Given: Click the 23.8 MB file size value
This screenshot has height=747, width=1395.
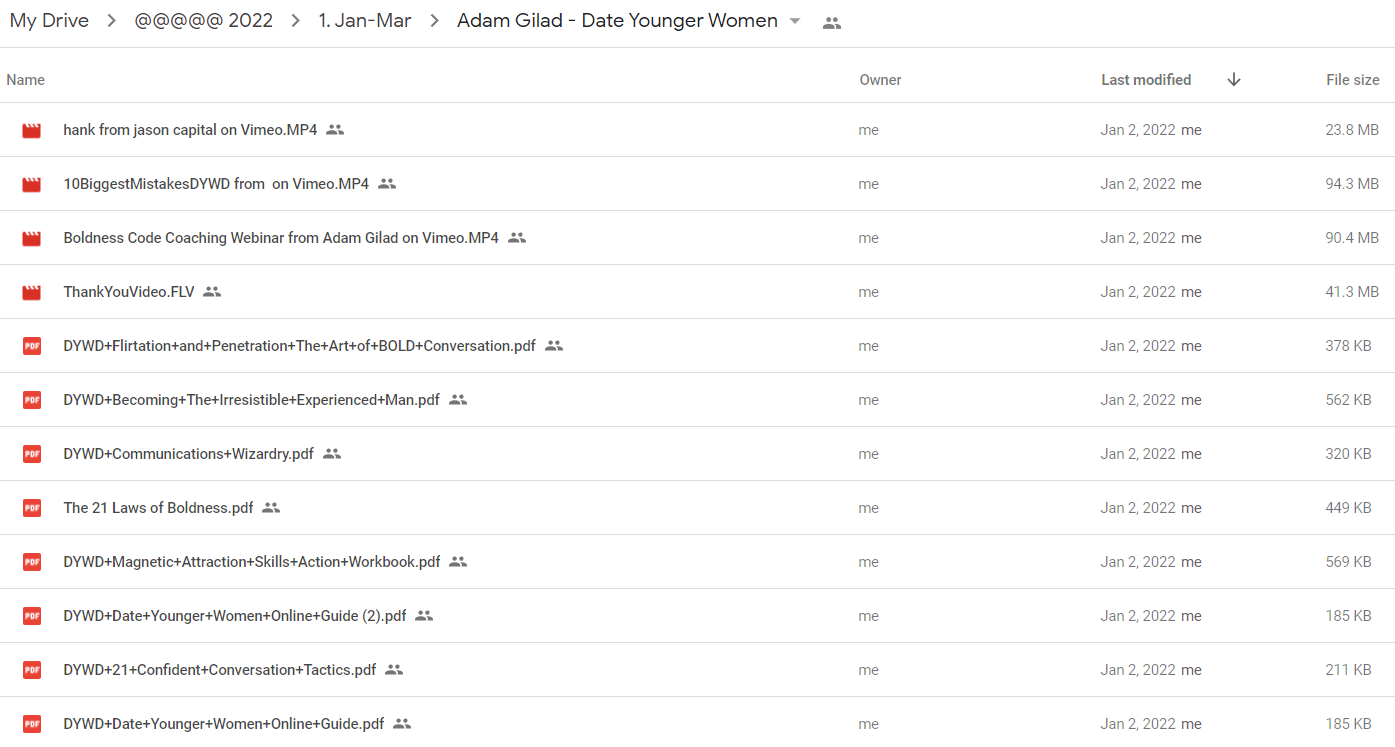Looking at the screenshot, I should (1352, 130).
